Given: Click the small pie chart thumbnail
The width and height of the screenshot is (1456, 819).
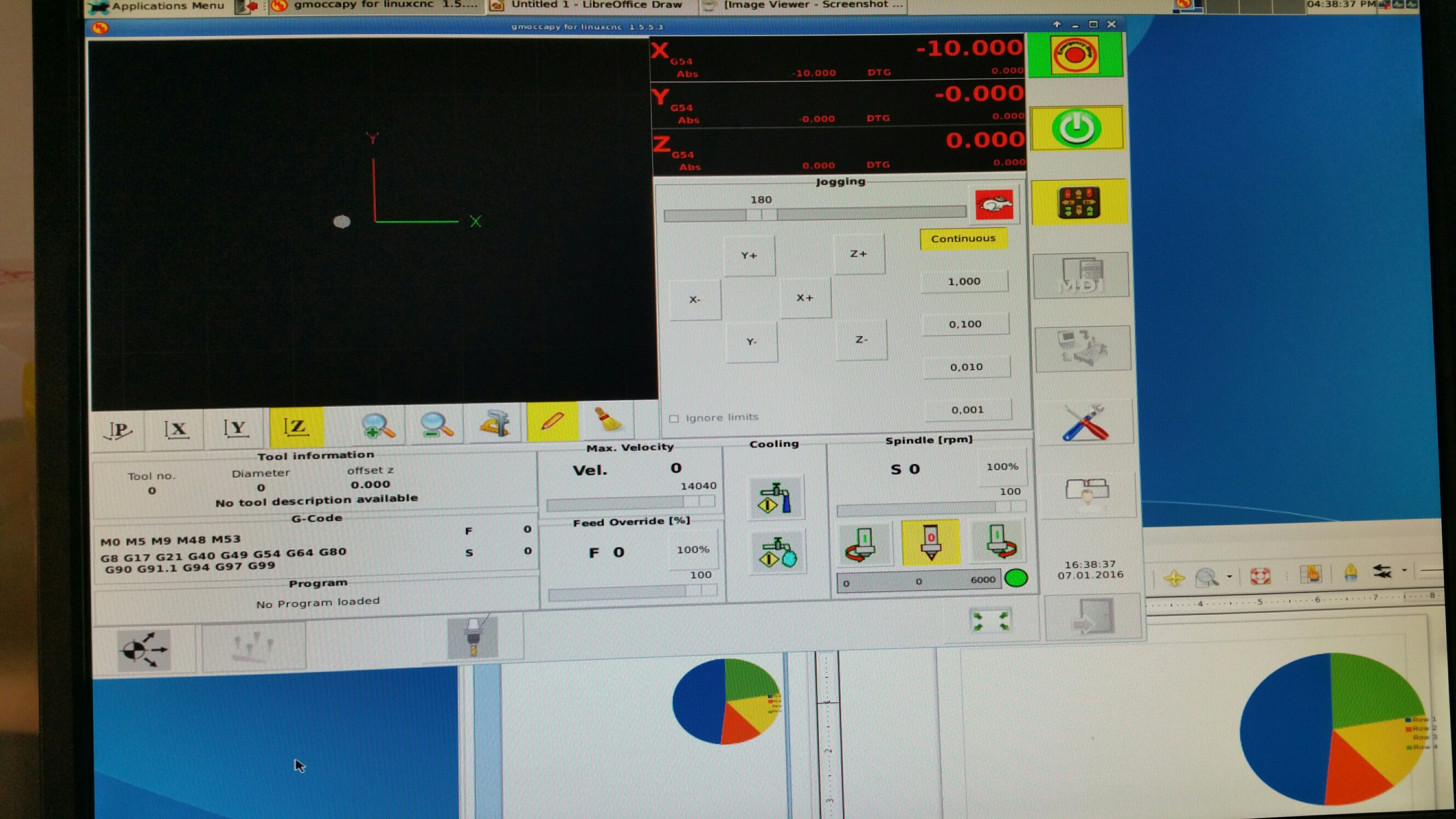Looking at the screenshot, I should (726, 701).
